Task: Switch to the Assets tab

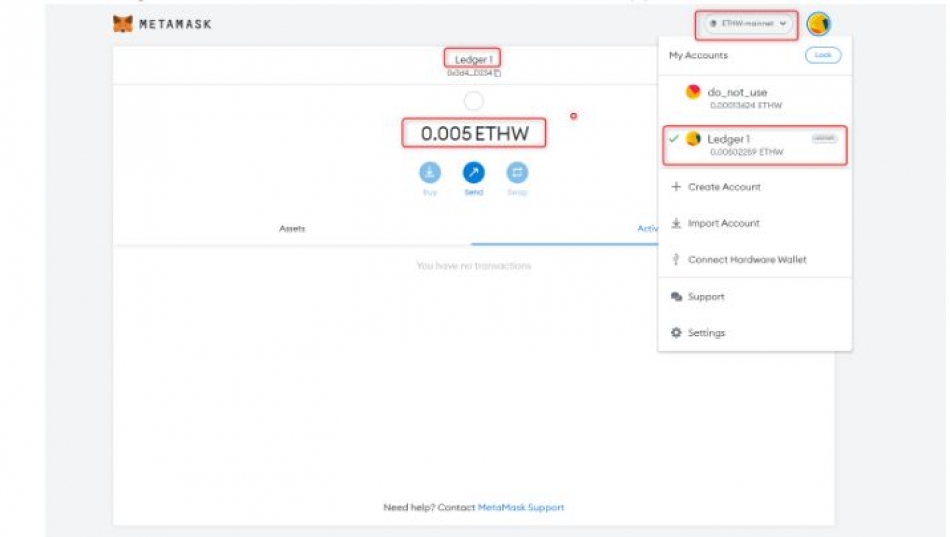Action: pyautogui.click(x=292, y=228)
